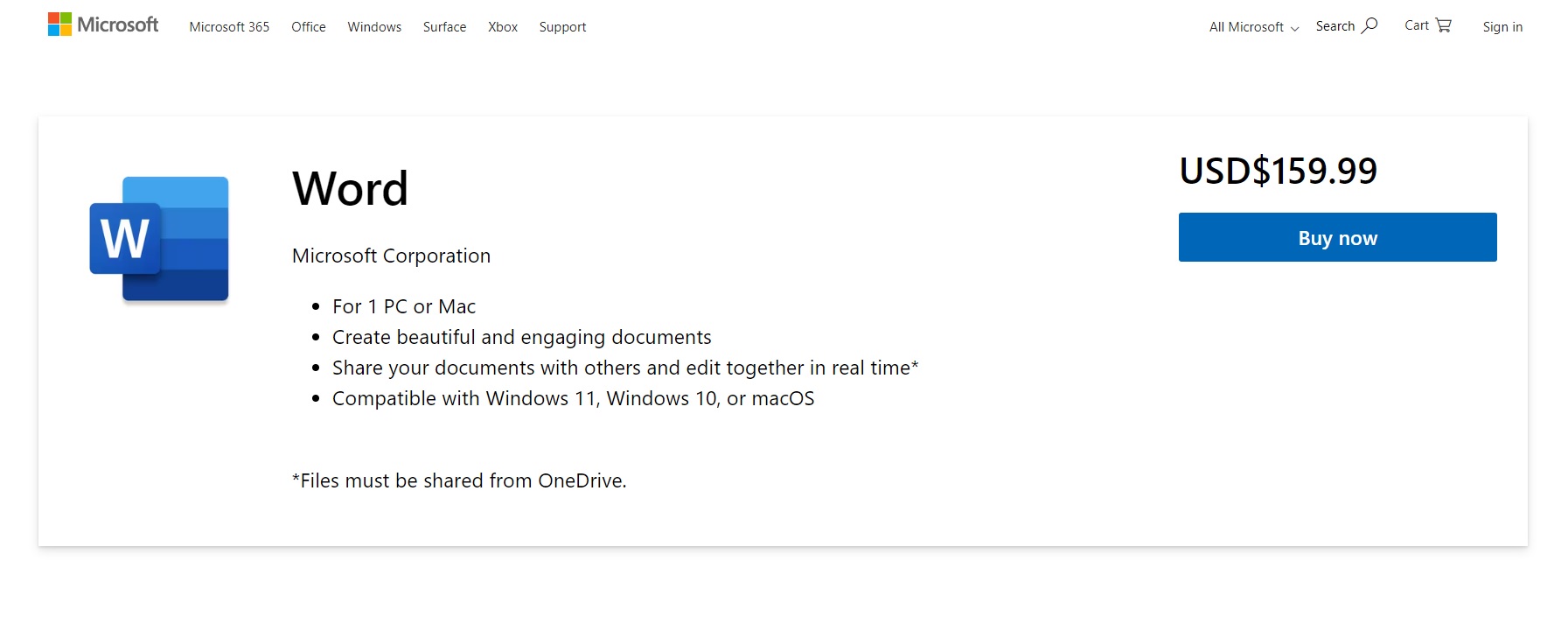
Task: Click the 'Create beautiful and engaging documents' bullet
Action: point(521,337)
